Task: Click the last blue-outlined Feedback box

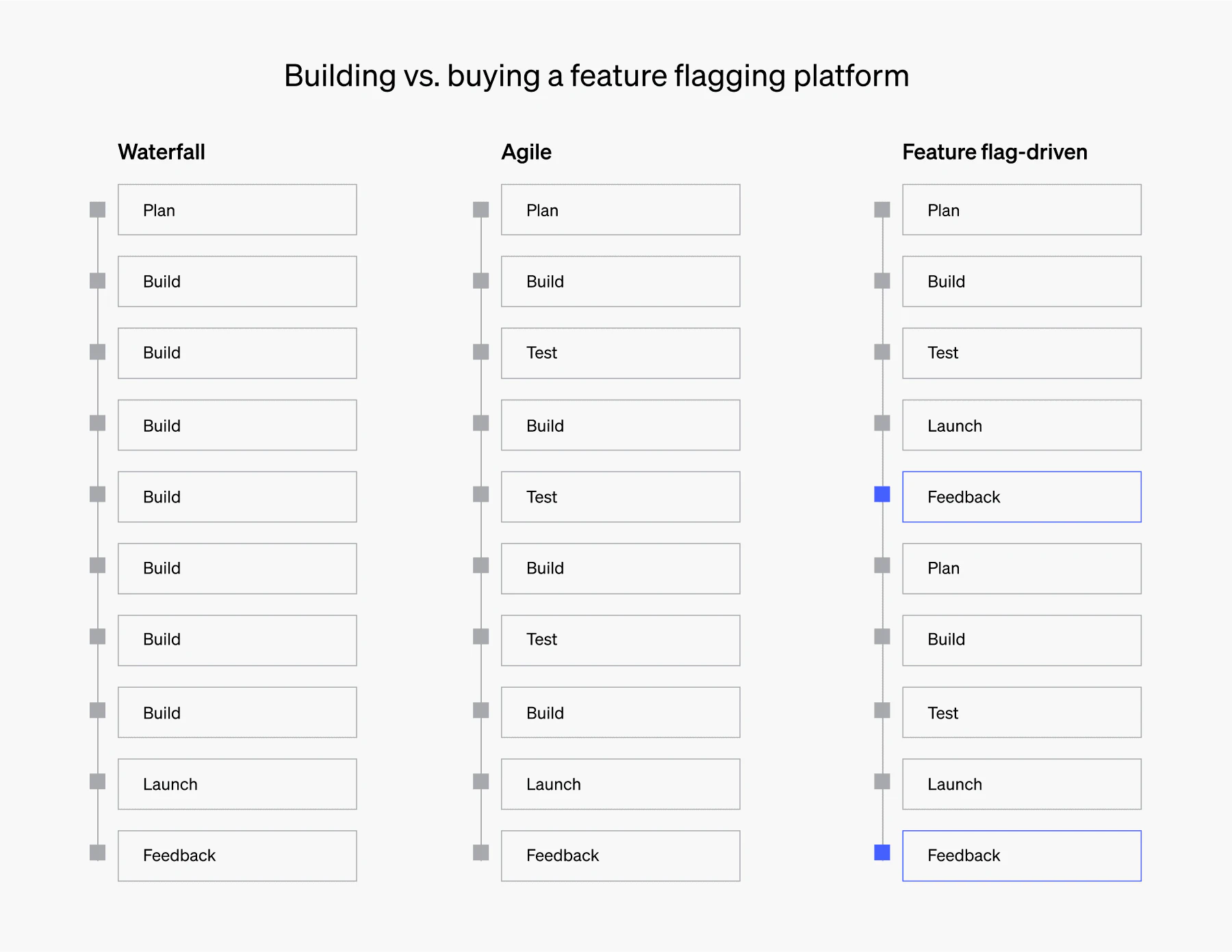Action: tap(1021, 855)
